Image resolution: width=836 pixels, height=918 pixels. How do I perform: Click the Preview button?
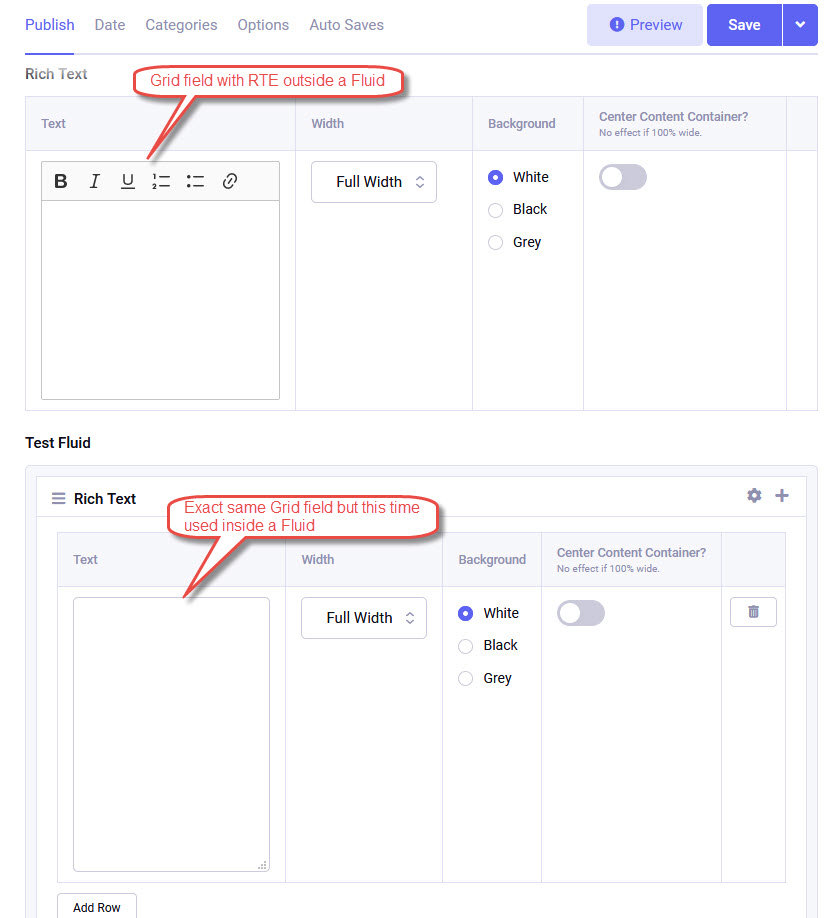644,24
